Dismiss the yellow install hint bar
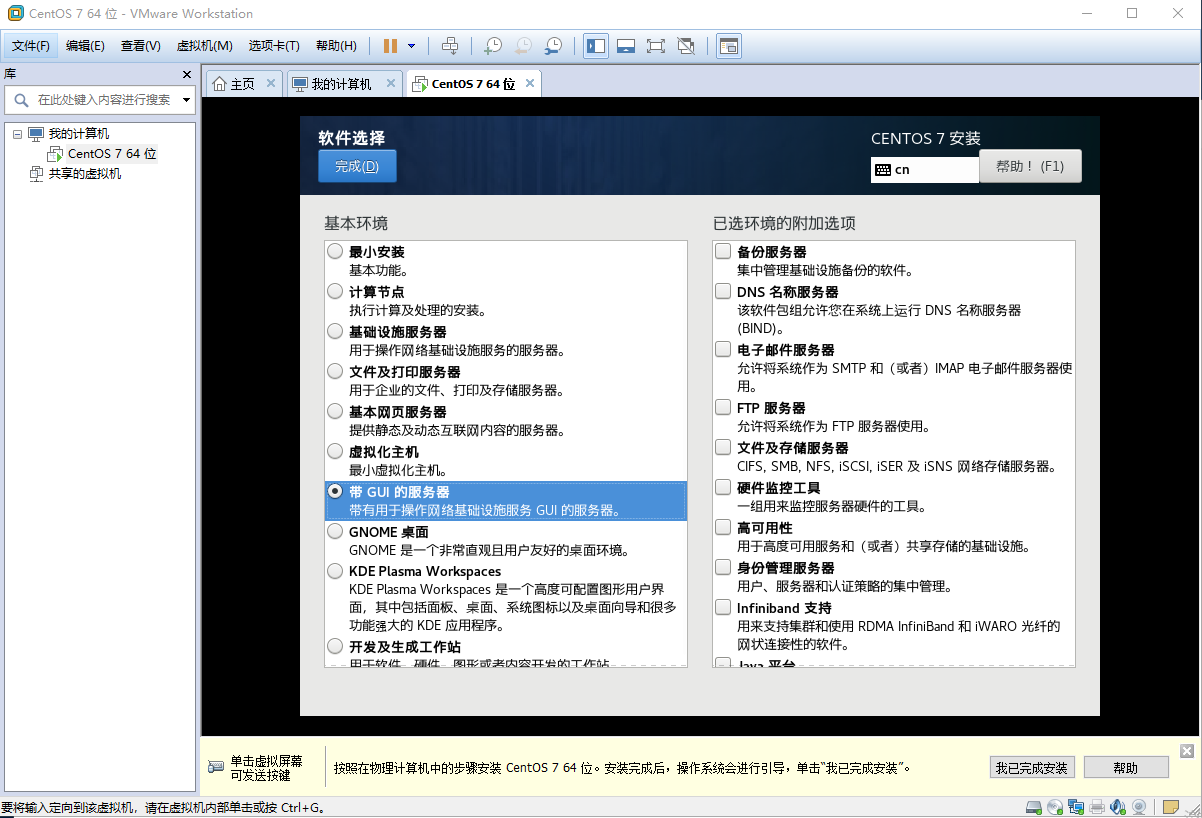Screen dimensions: 1202x818 (x=1187, y=751)
